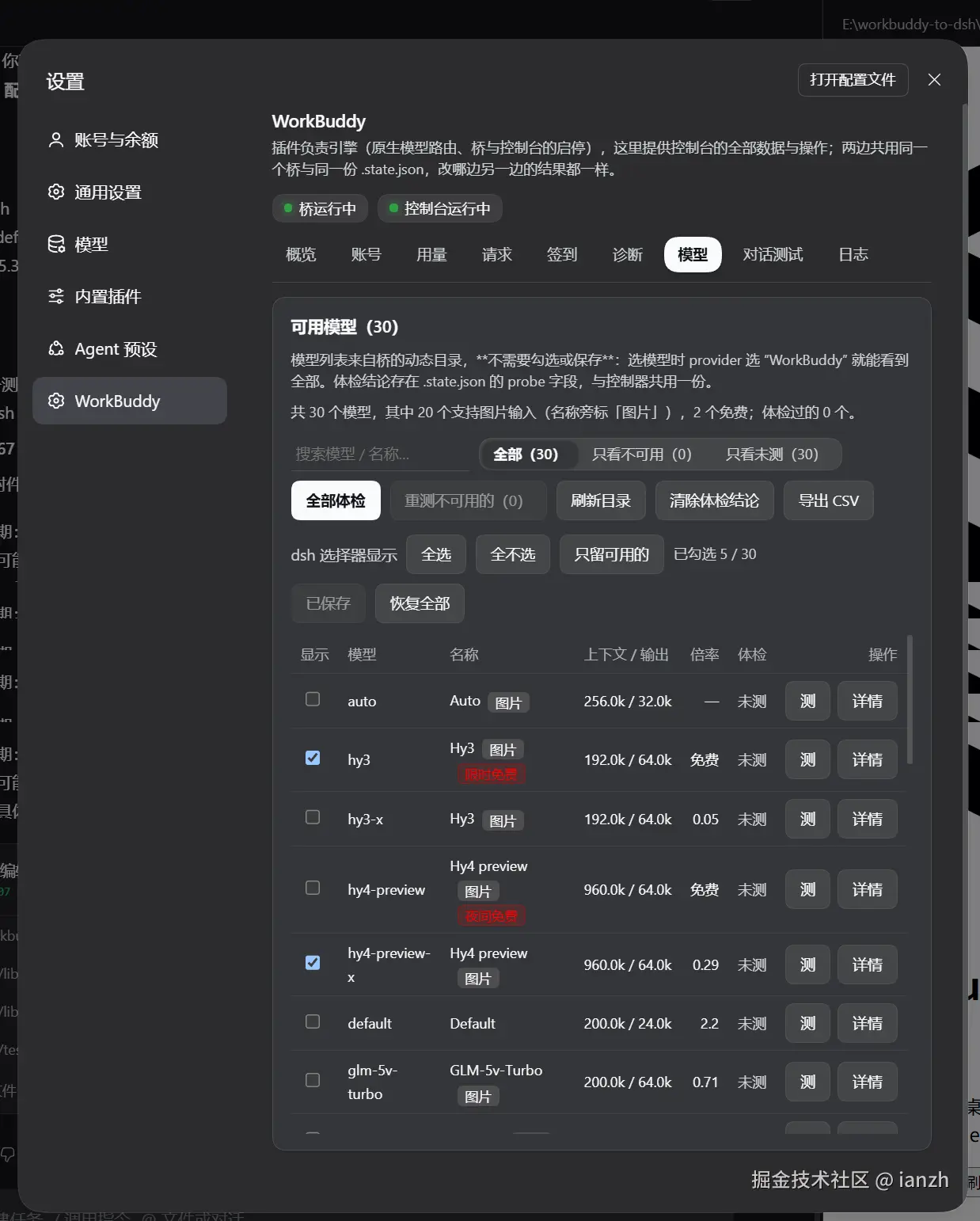Uncheck the hy4-preview-x model checkbox
This screenshot has width=980, height=1221.
point(313,963)
